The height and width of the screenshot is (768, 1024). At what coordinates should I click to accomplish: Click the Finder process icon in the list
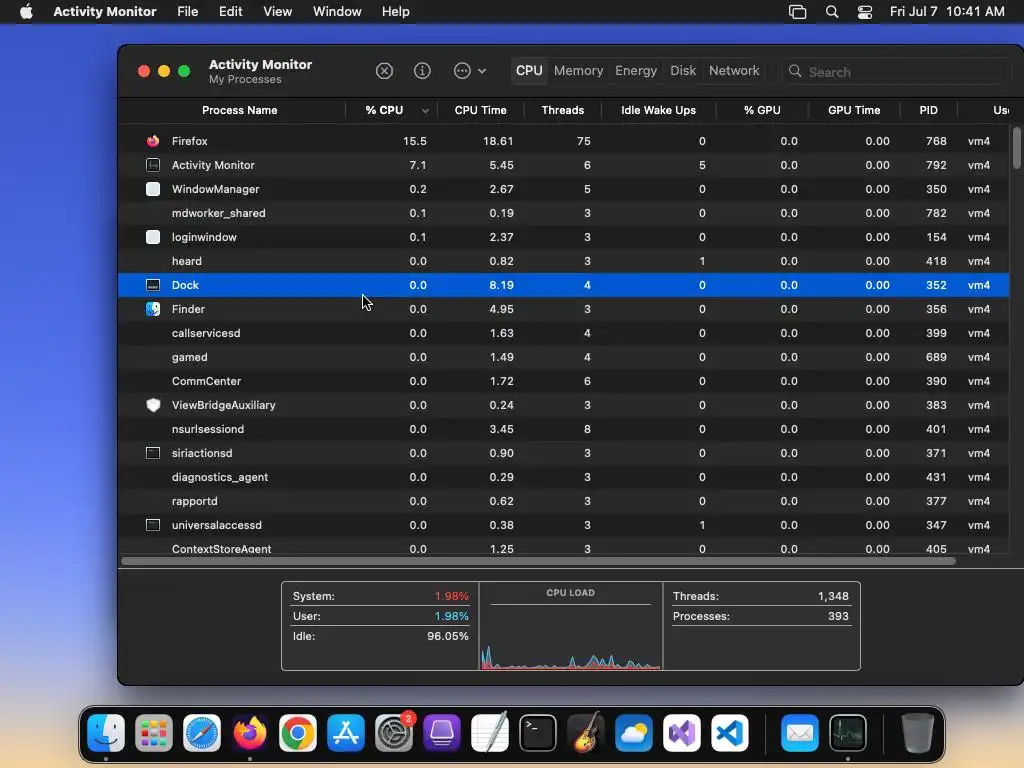tap(153, 309)
